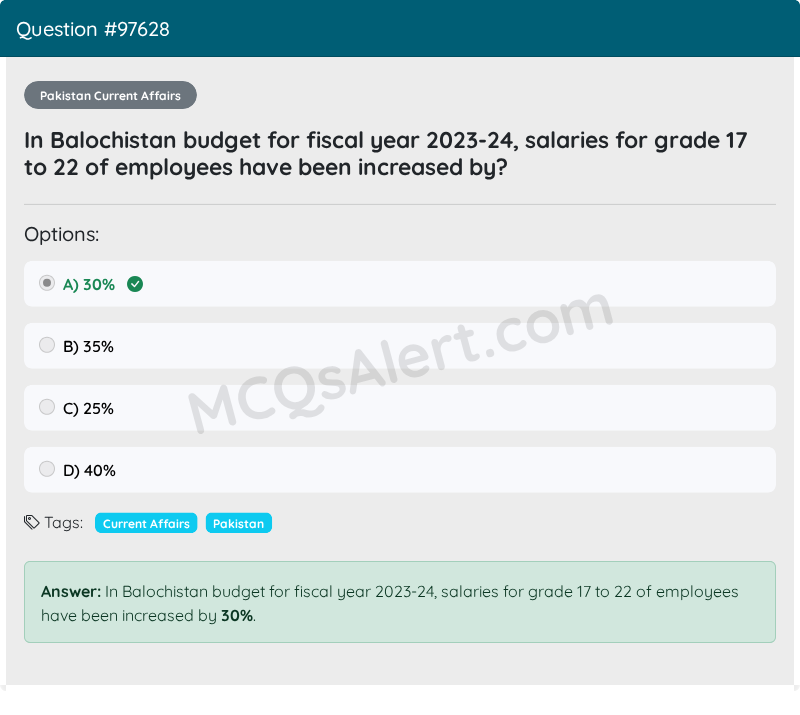Choose the C) 25% radio button
This screenshot has height=715, width=800.
pos(47,406)
